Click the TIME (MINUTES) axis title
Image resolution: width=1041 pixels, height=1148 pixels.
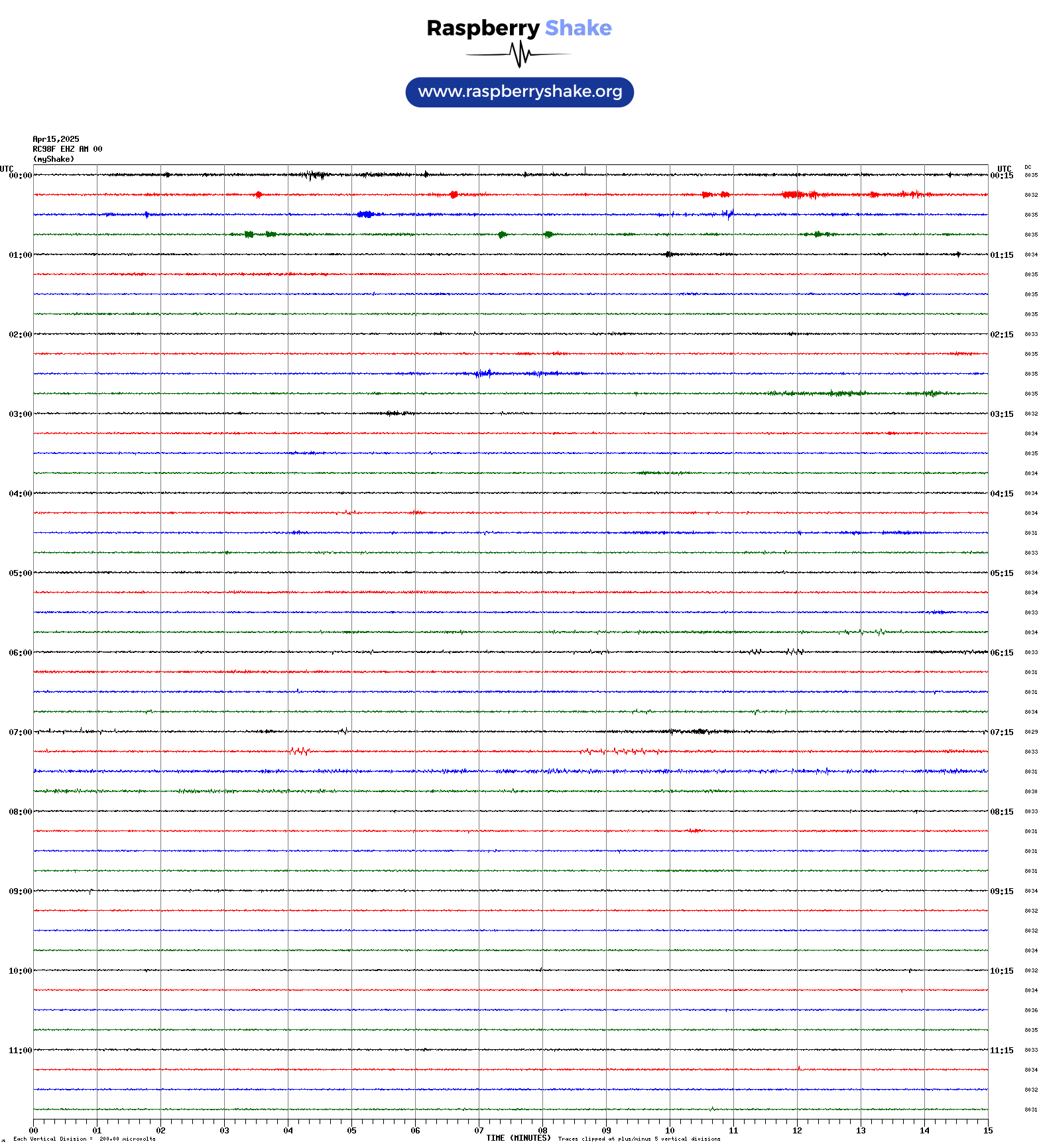(519, 1138)
